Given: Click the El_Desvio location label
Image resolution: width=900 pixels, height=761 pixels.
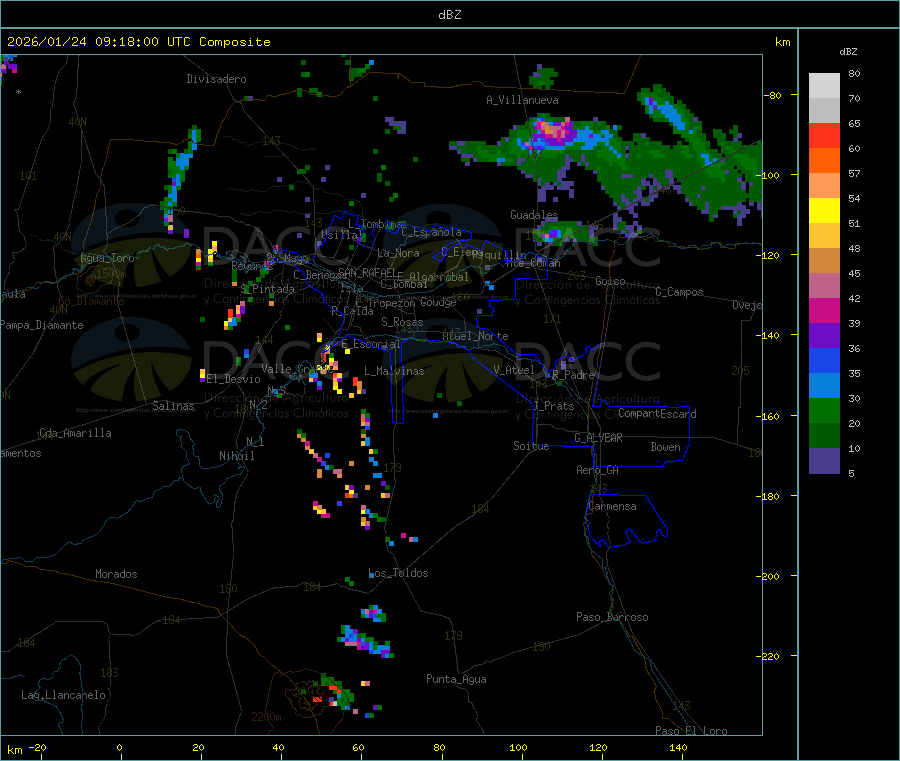Looking at the screenshot, I should click(x=234, y=379).
